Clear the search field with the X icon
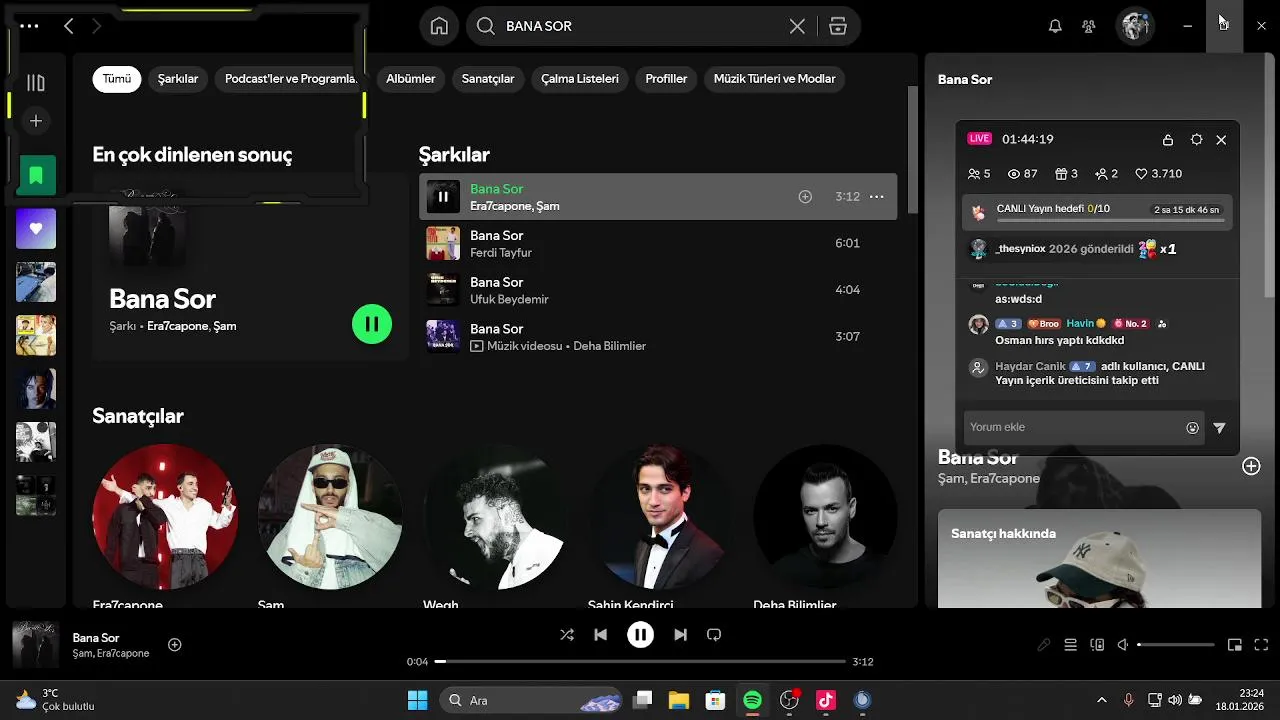Image resolution: width=1280 pixels, height=720 pixels. click(797, 26)
